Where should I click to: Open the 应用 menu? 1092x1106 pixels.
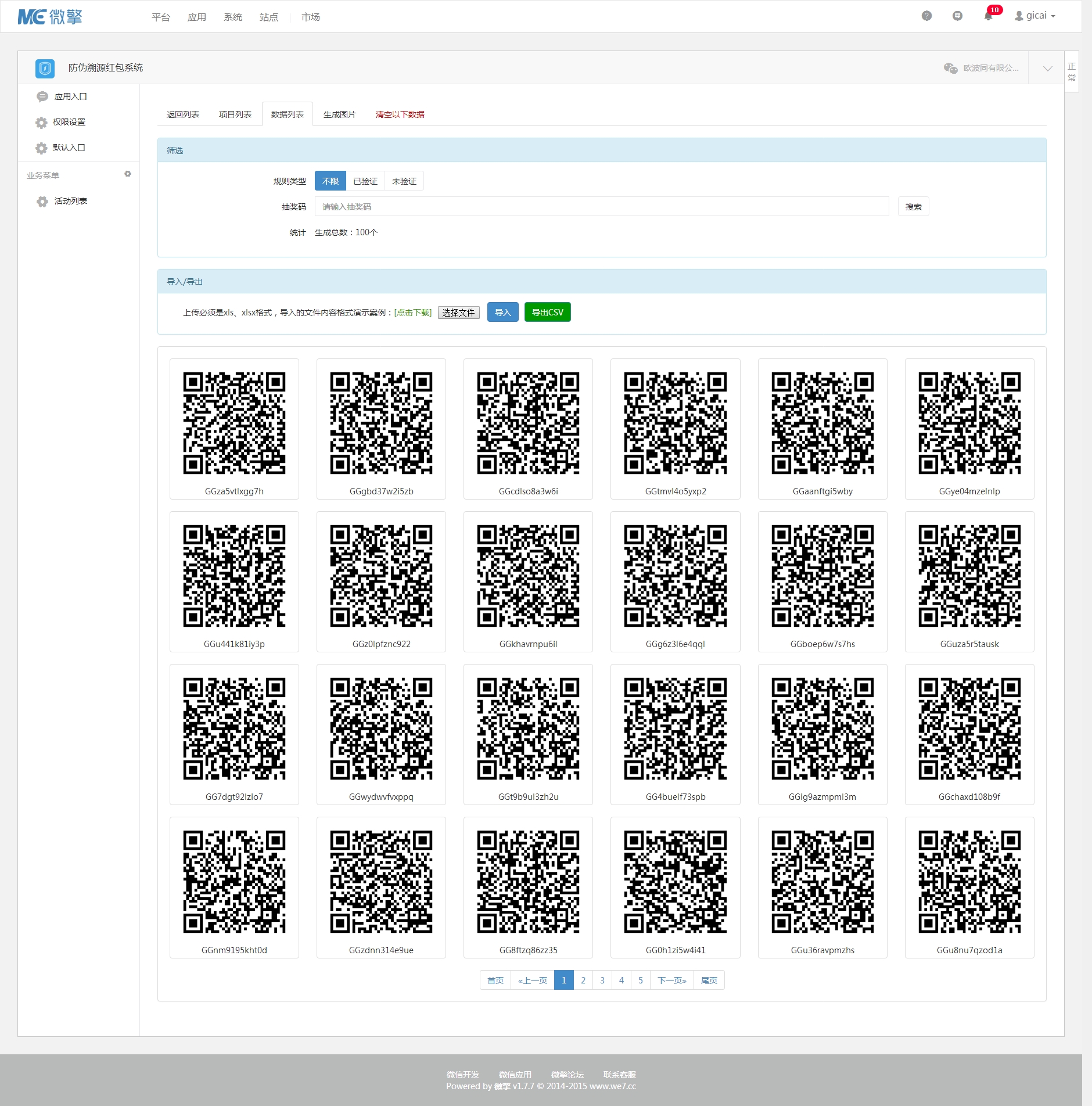tap(197, 17)
